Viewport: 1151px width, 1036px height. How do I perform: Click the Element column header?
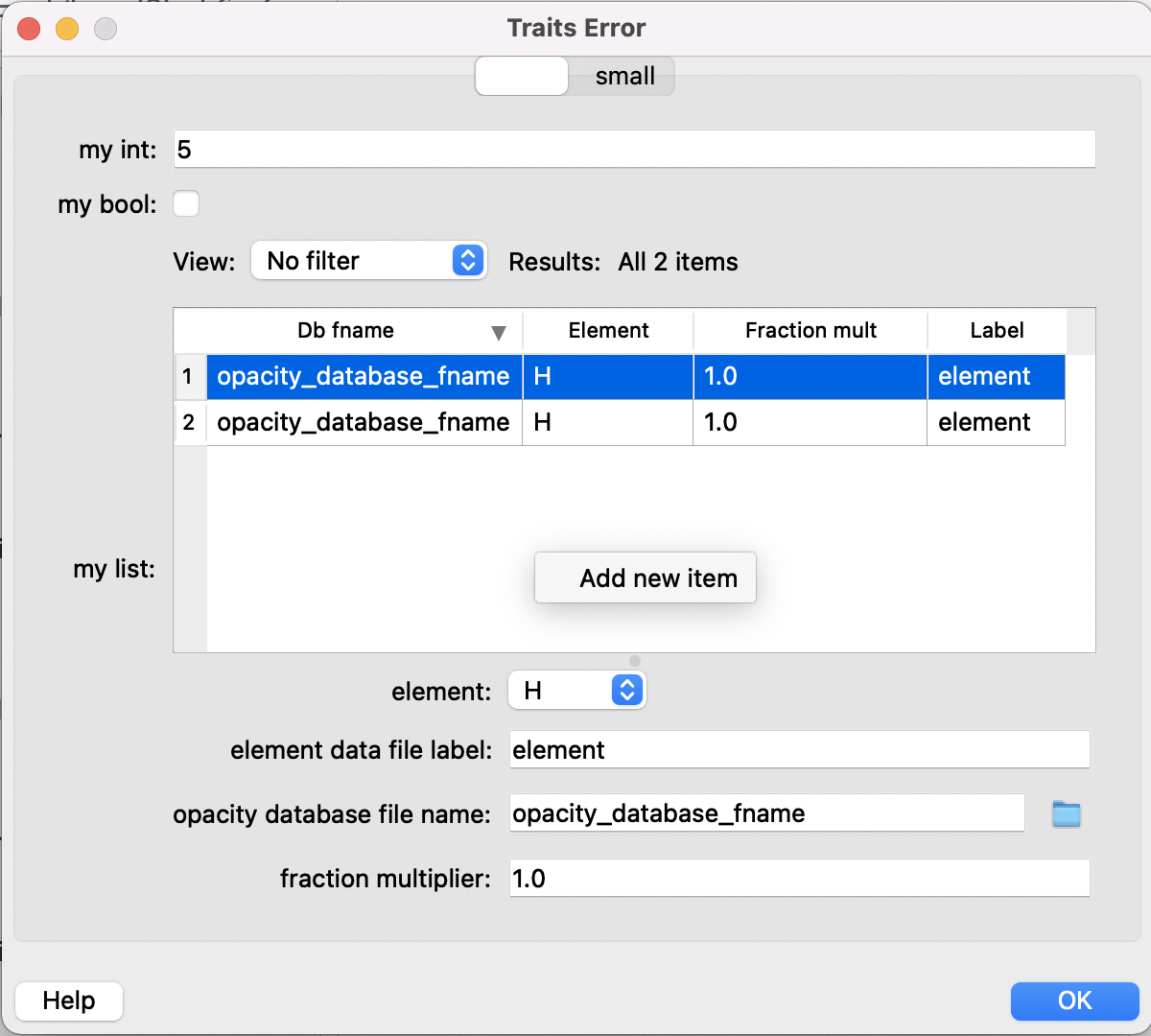coord(607,331)
